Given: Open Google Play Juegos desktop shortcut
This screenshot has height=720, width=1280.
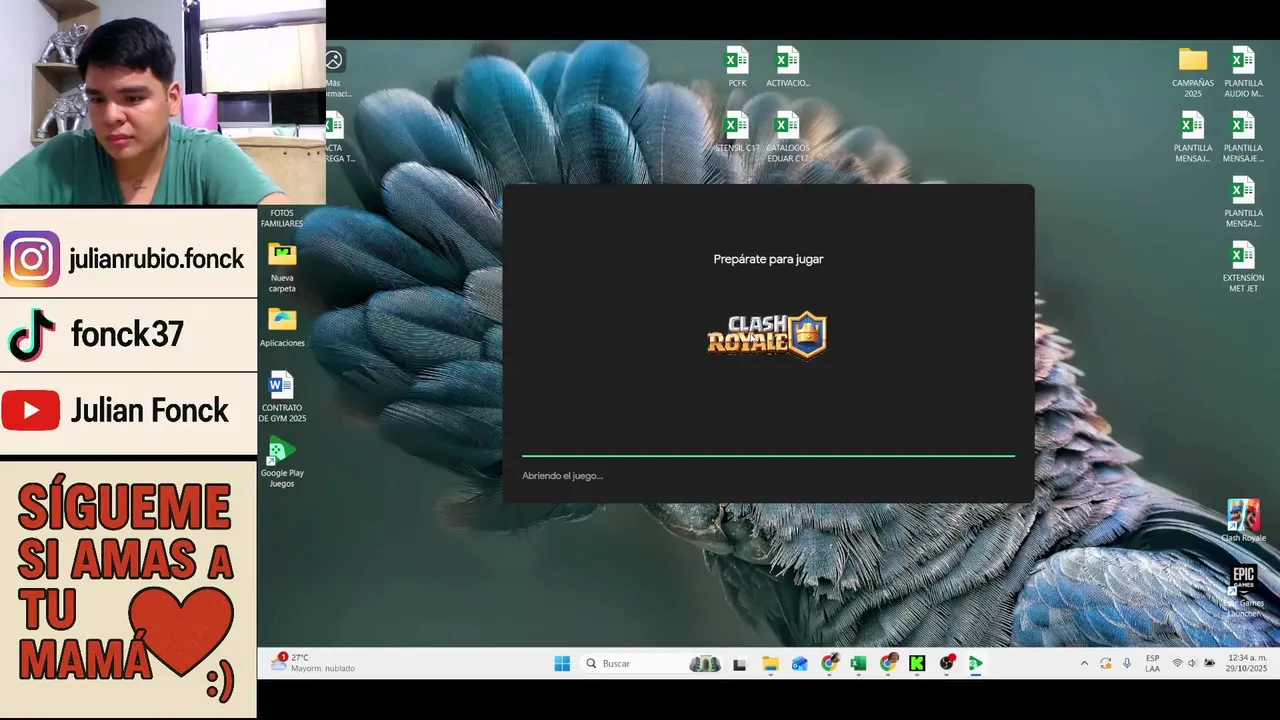Looking at the screenshot, I should click(282, 462).
